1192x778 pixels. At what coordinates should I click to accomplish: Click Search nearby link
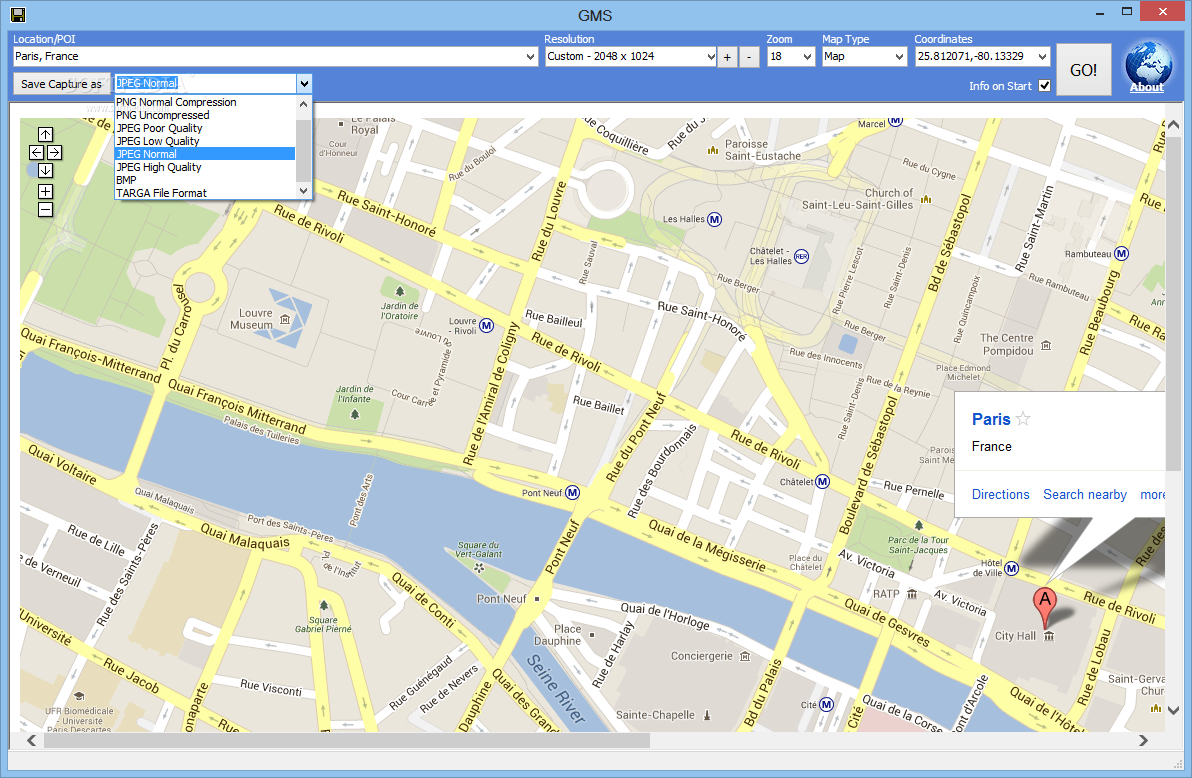tap(1085, 494)
